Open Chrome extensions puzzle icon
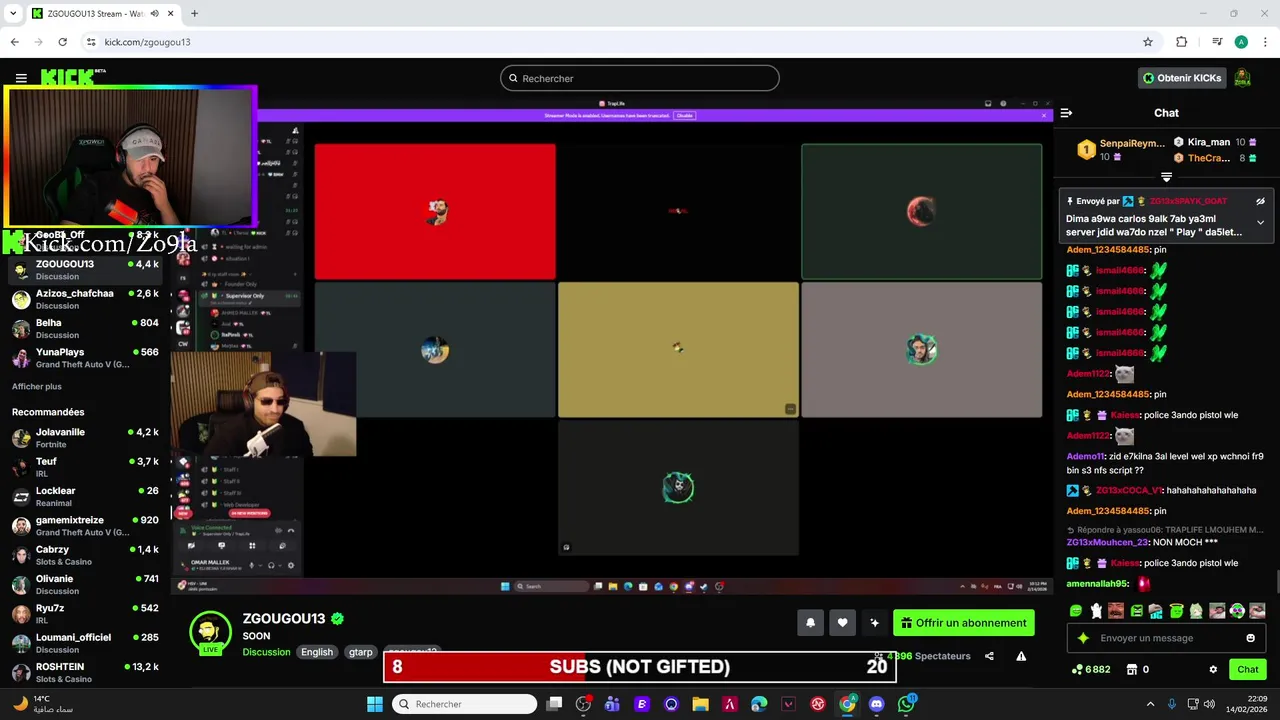The width and height of the screenshot is (1280, 720). (1181, 42)
